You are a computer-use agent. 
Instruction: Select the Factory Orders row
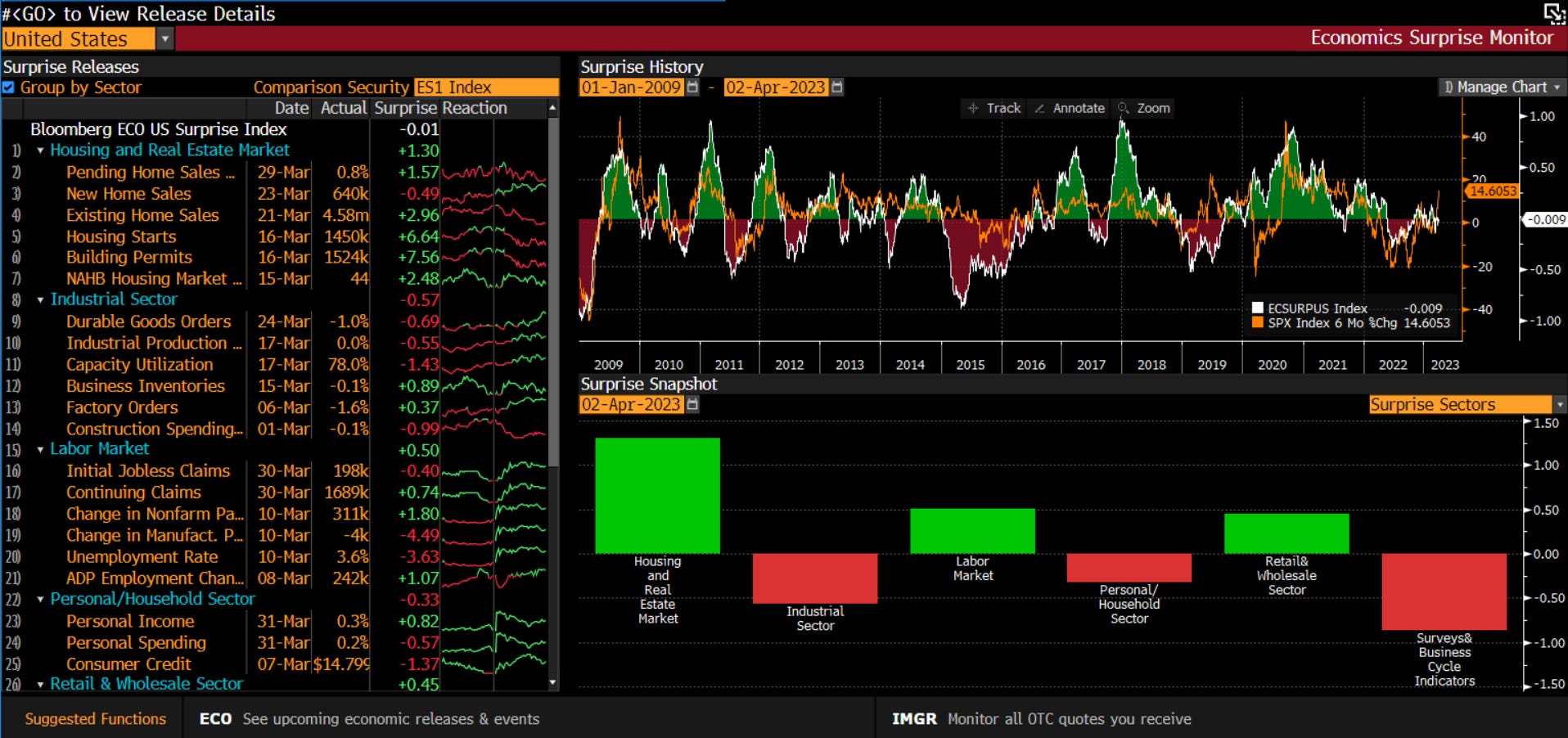tap(274, 407)
